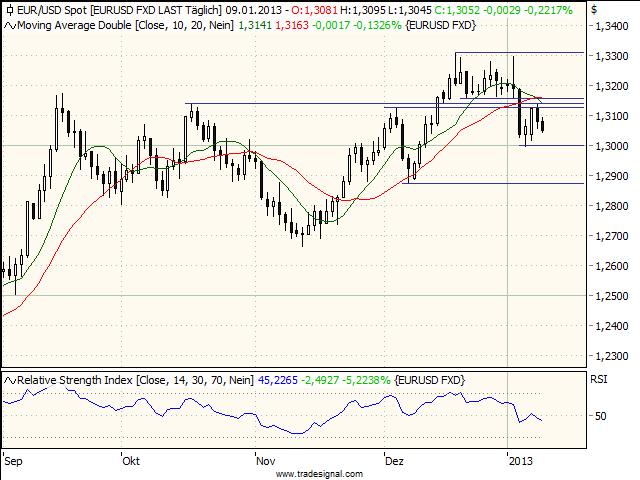Click the line icon before Relative Strength Index

pos(7,381)
